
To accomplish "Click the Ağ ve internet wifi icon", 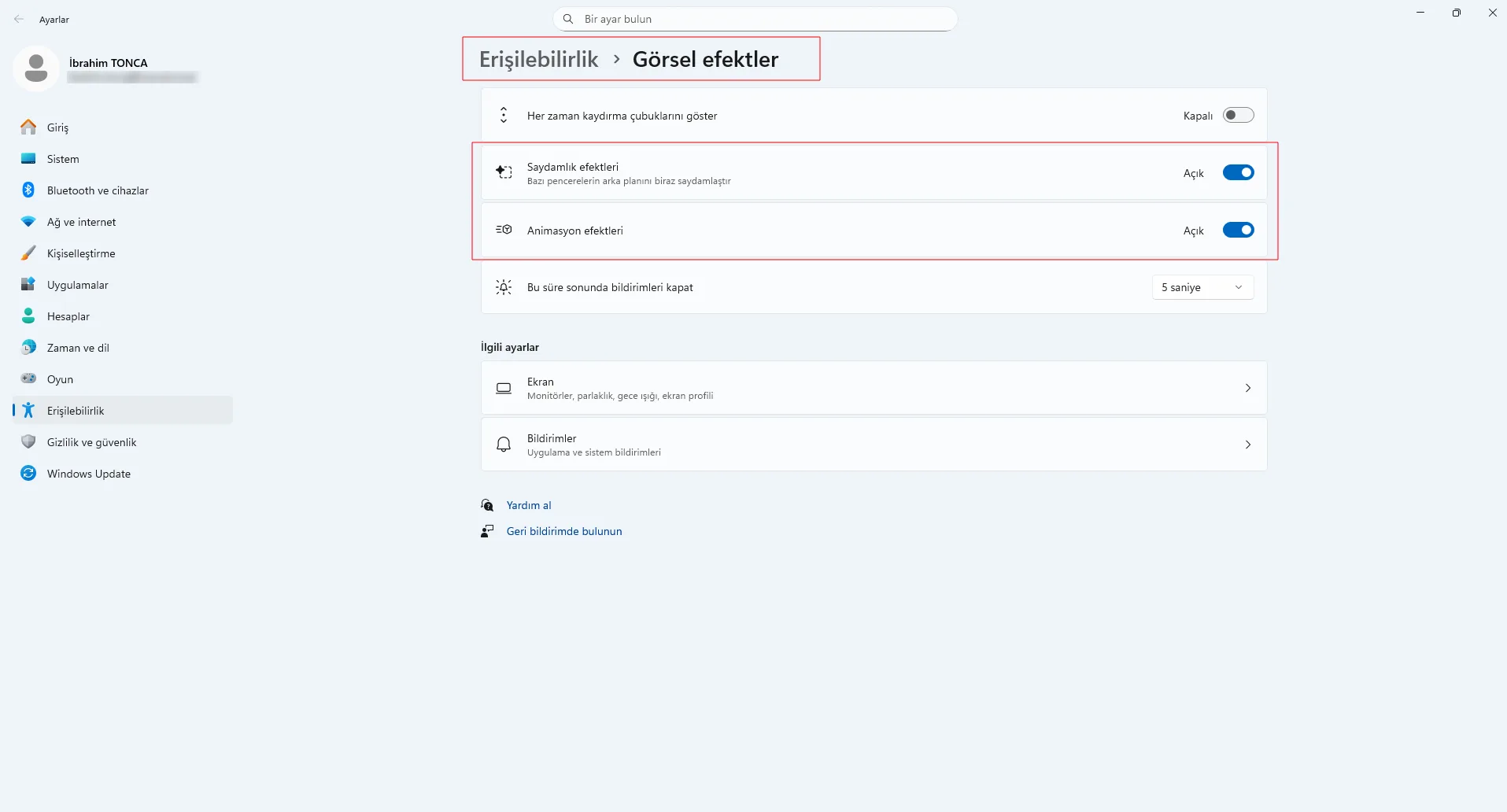I will point(28,222).
